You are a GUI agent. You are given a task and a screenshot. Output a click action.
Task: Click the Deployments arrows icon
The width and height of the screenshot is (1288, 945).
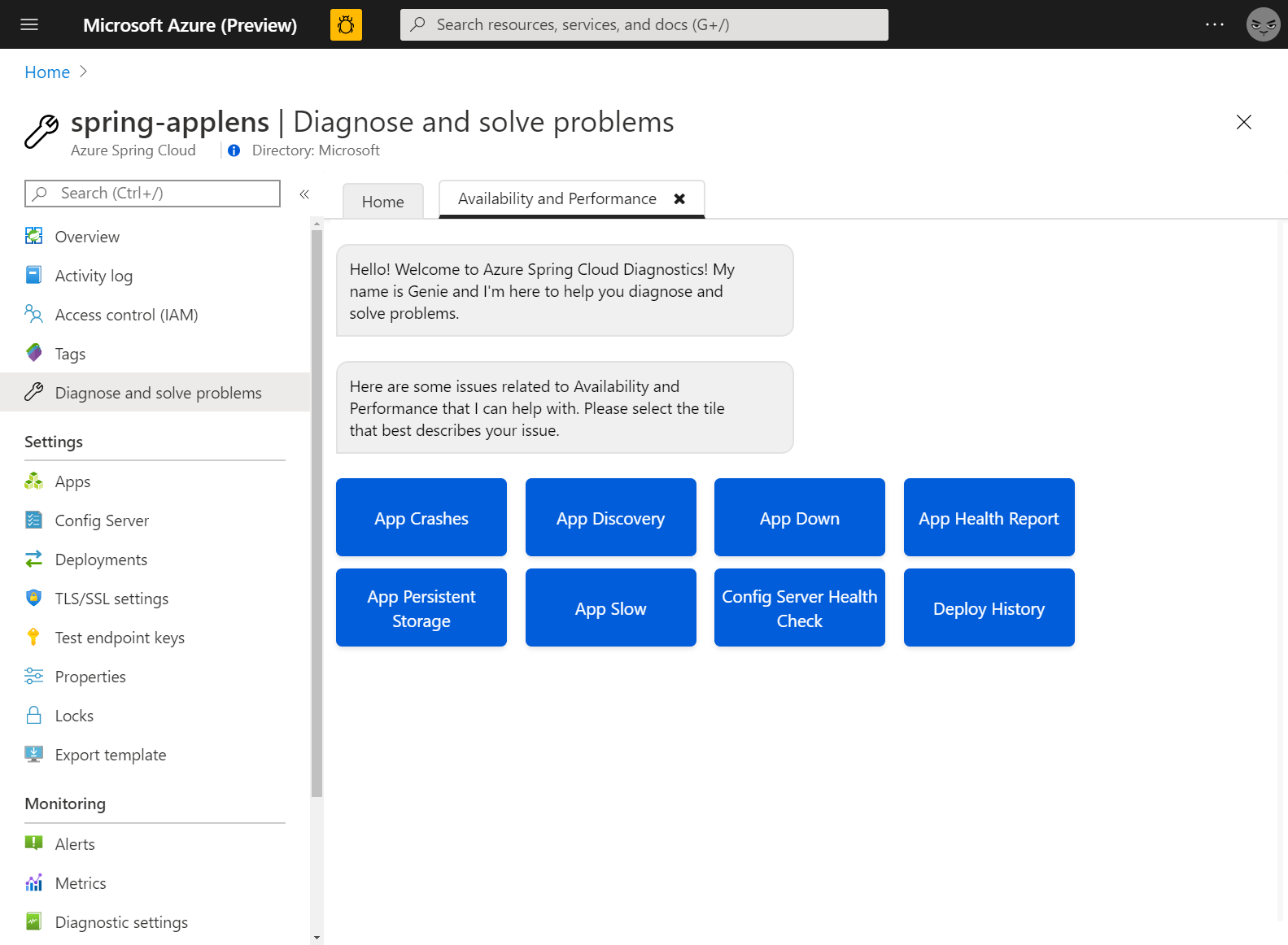[33, 559]
